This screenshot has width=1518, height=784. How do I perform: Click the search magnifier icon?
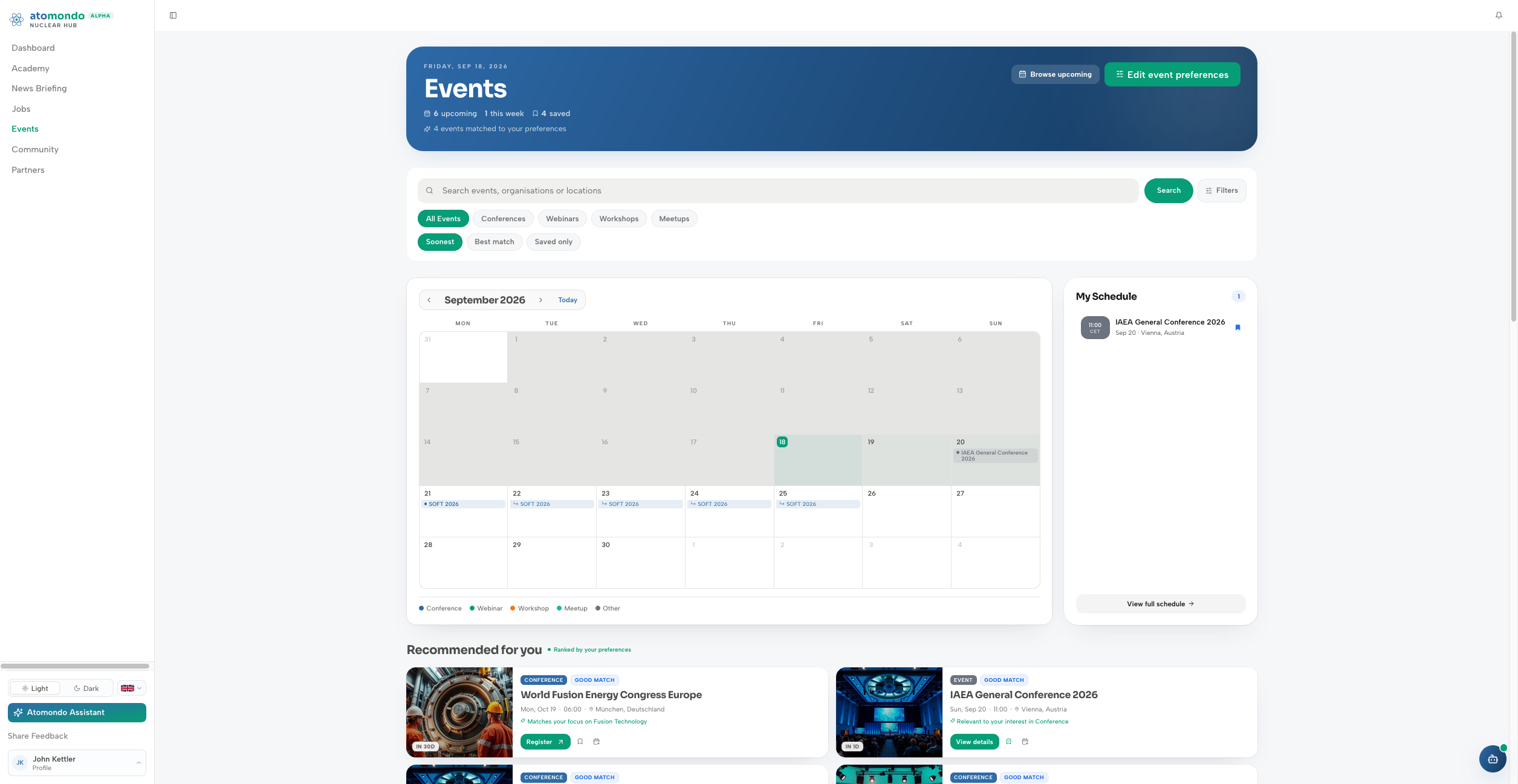[x=429, y=190]
